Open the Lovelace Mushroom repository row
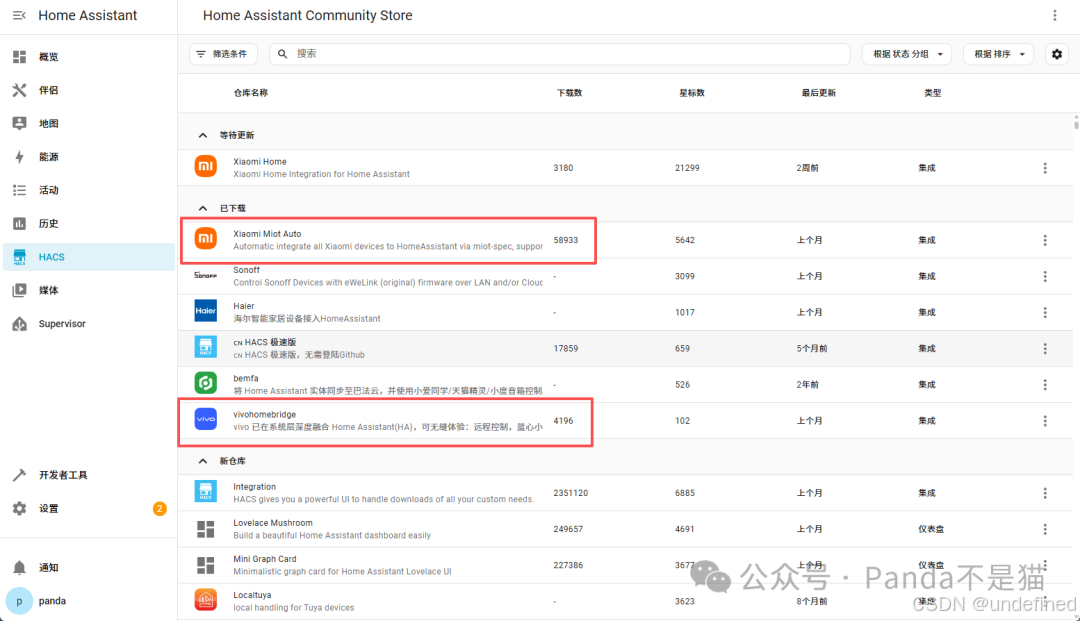The width and height of the screenshot is (1080, 621). pyautogui.click(x=625, y=529)
